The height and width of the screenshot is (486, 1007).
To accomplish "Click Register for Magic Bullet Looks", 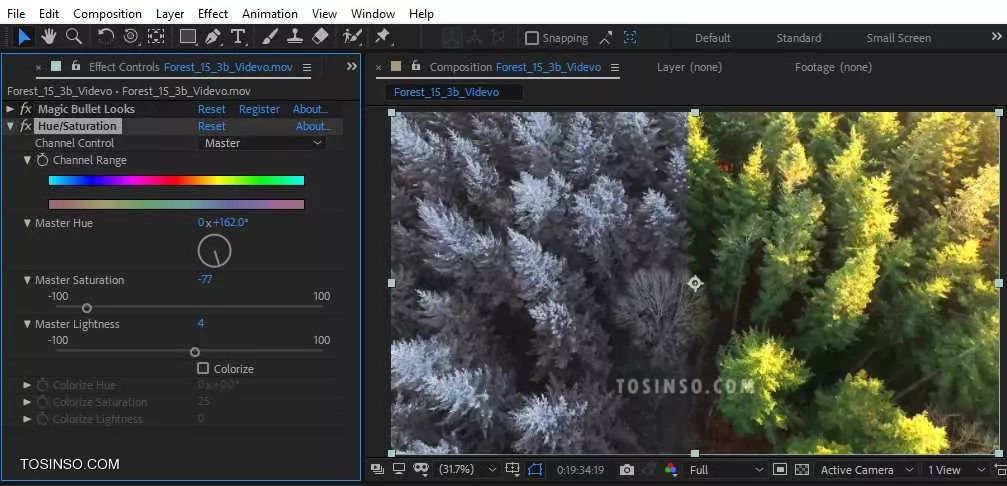I will coord(259,109).
